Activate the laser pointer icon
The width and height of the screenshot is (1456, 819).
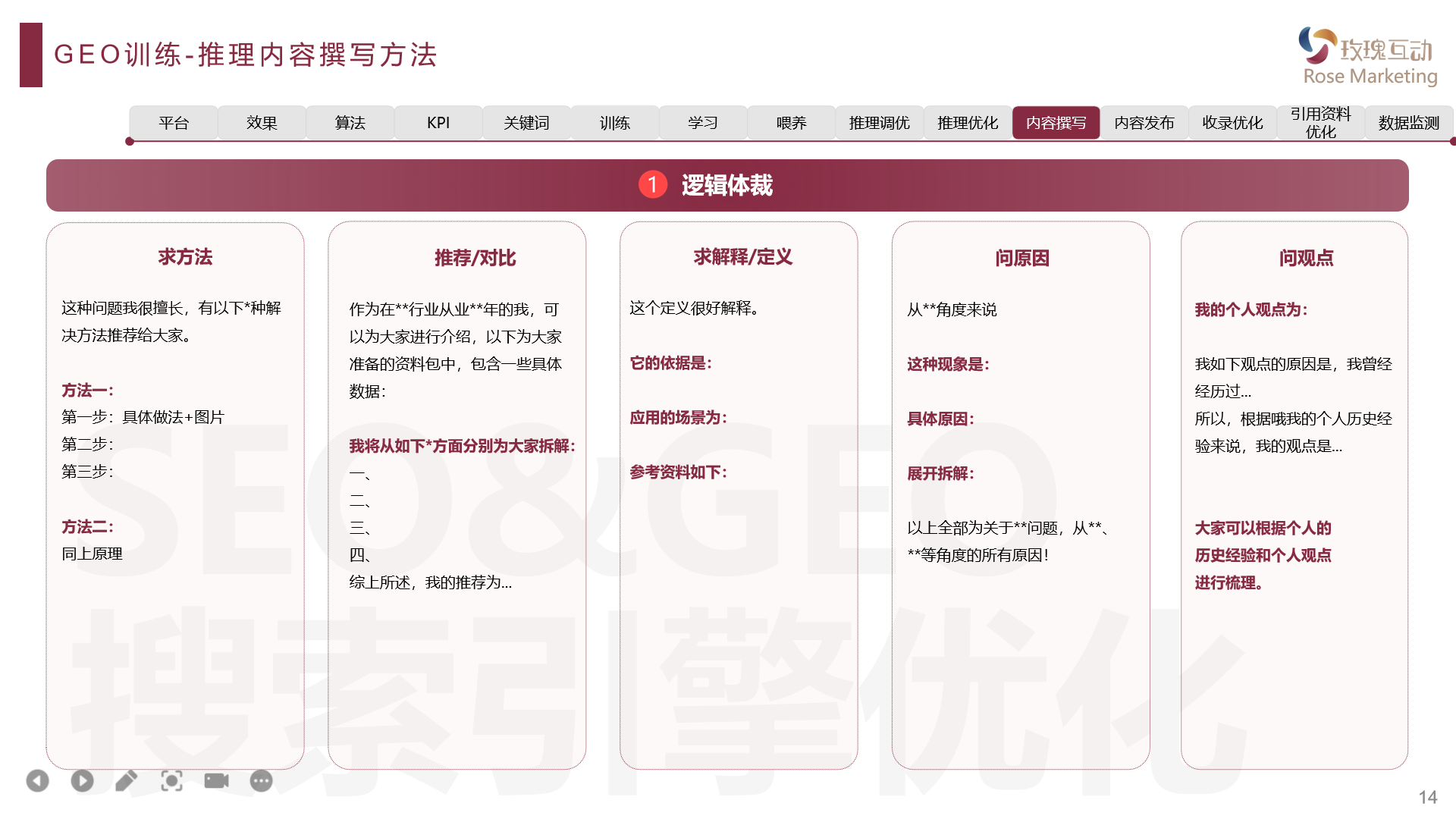(172, 780)
